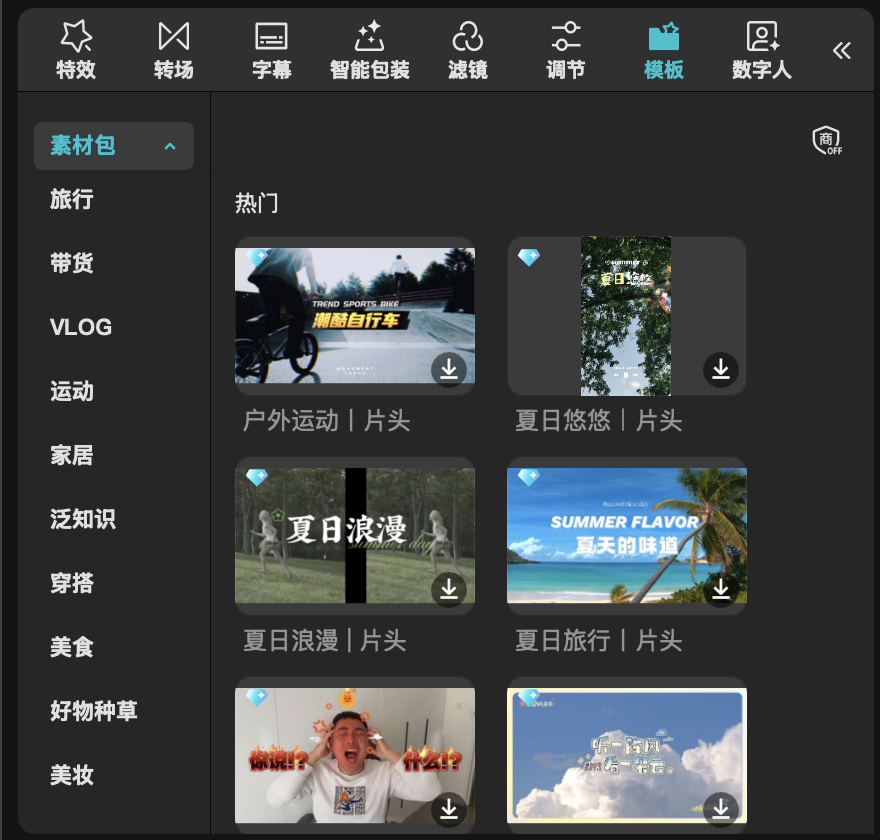Open the 调节 adjustment tab
Viewport: 880px width, 840px height.
(x=565, y=50)
